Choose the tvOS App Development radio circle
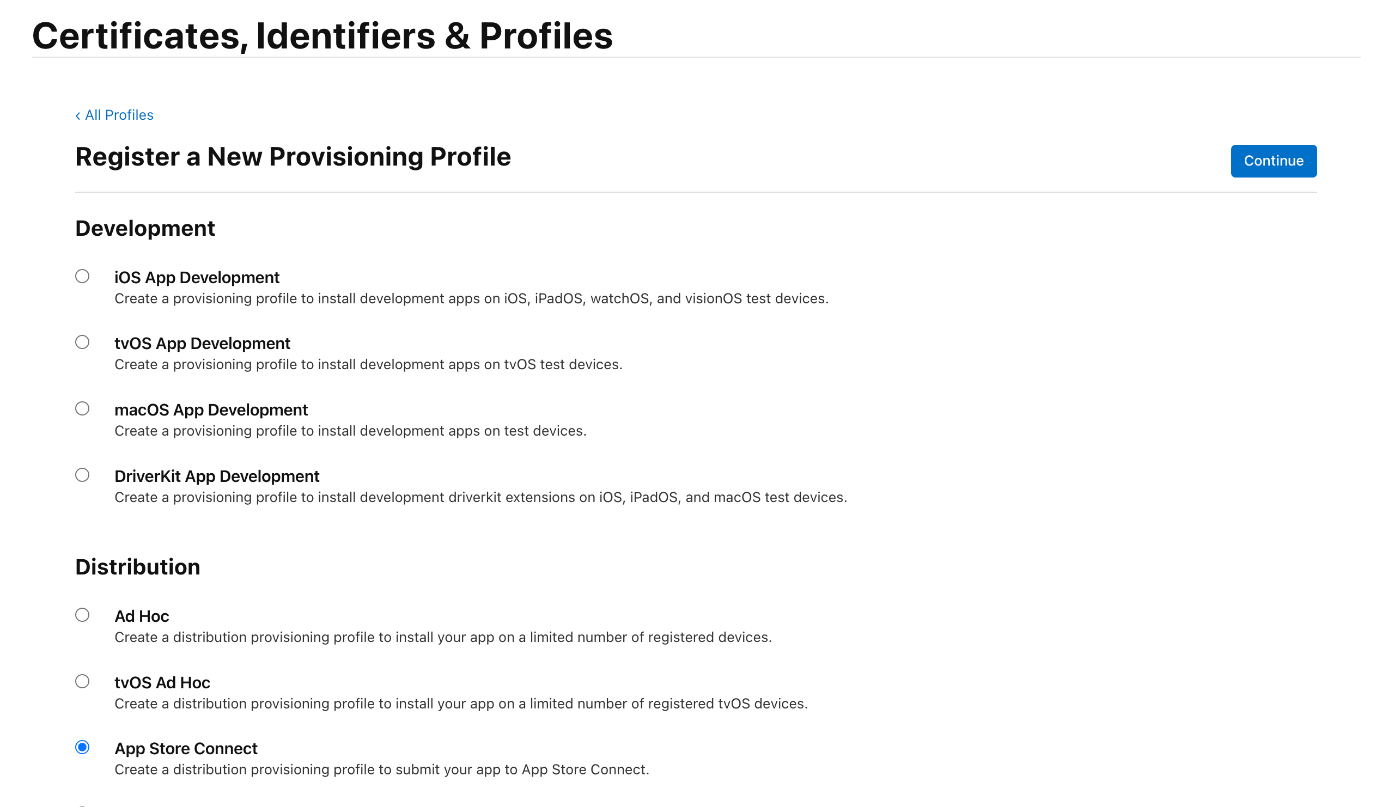The width and height of the screenshot is (1400, 807). [82, 342]
